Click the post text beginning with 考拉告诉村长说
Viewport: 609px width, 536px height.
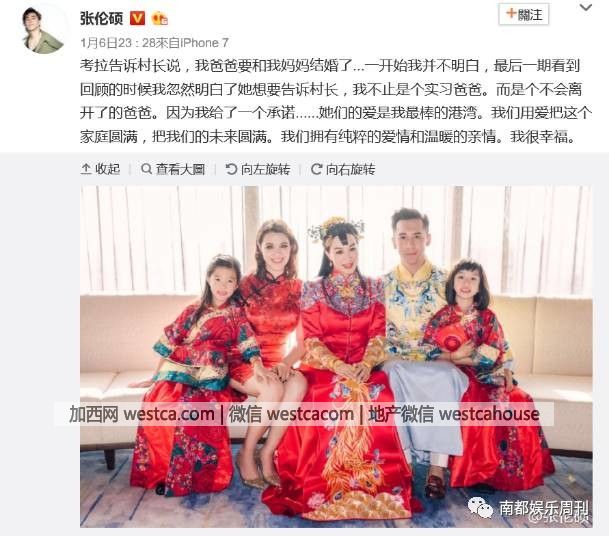tap(336, 101)
